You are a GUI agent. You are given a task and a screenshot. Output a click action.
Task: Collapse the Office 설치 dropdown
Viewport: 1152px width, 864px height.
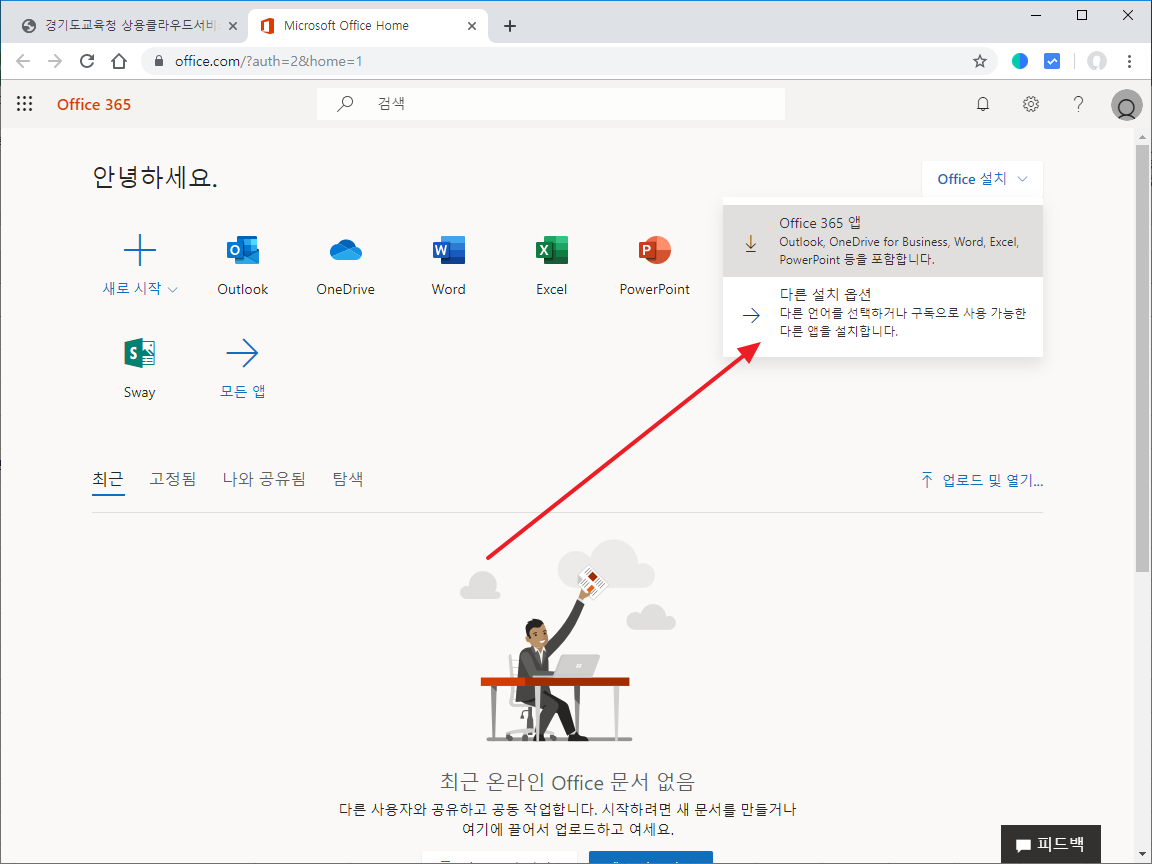coord(982,179)
